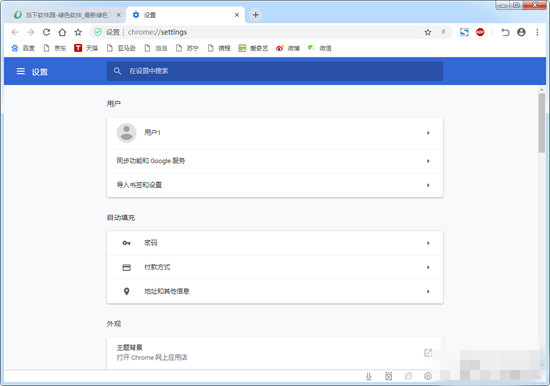The width and height of the screenshot is (550, 386).
Task: Open downloads icon in bottom status bar
Action: (369, 376)
